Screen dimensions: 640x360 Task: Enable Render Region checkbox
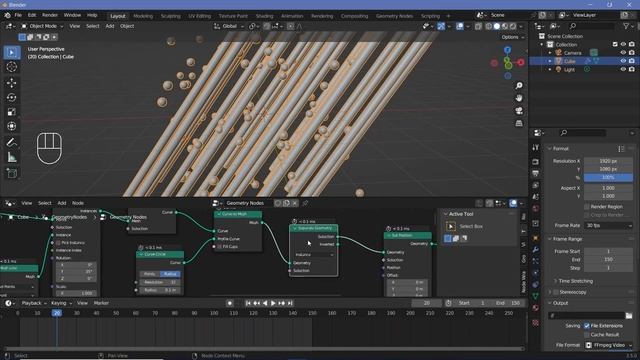click(x=587, y=207)
